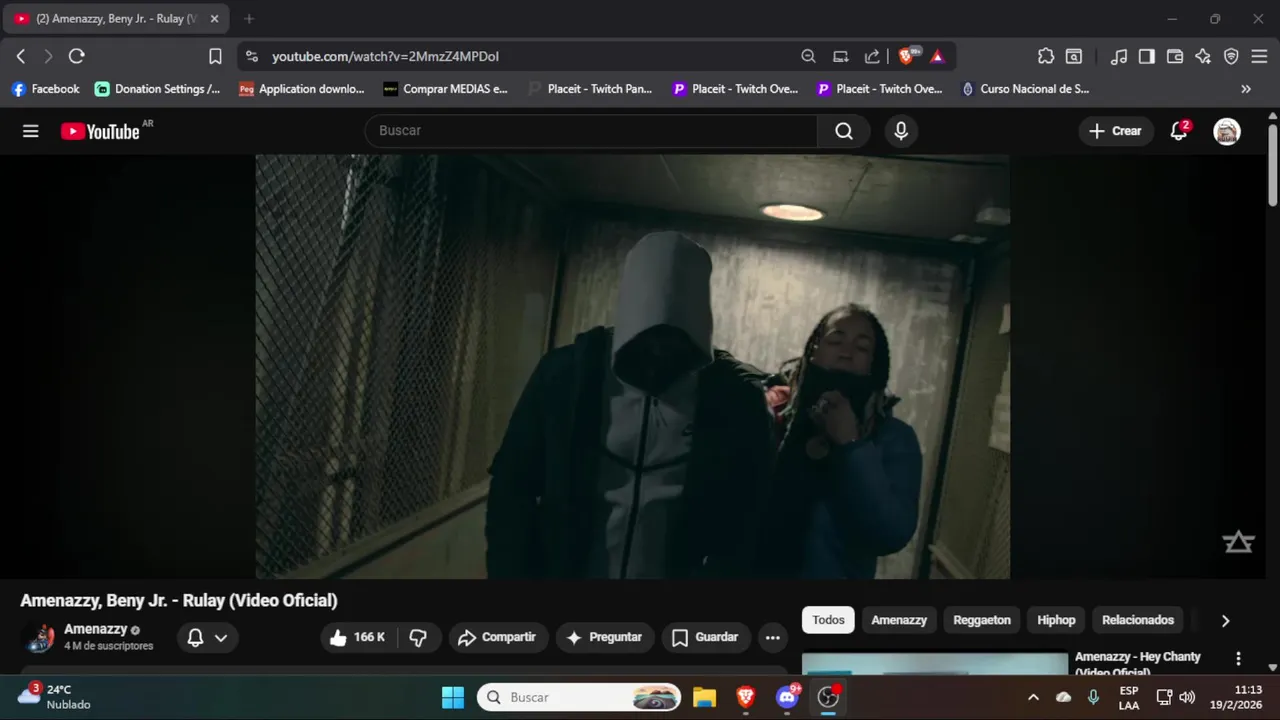Click the Guardar save button
This screenshot has width=1280, height=720.
(x=705, y=637)
